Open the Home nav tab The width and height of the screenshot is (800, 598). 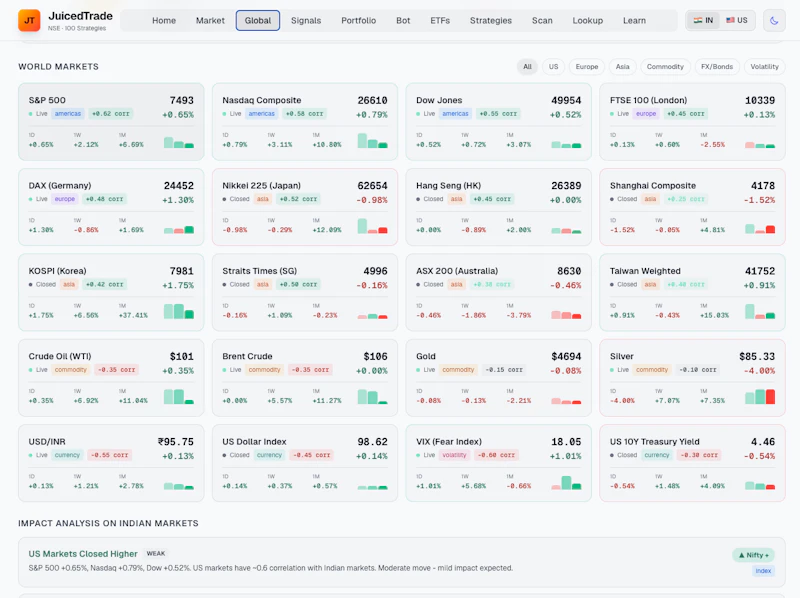pyautogui.click(x=164, y=20)
